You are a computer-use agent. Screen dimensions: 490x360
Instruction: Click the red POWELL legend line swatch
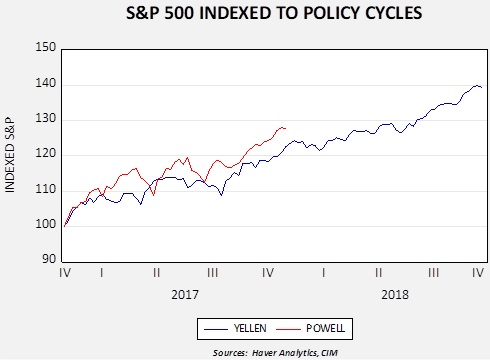(x=288, y=329)
